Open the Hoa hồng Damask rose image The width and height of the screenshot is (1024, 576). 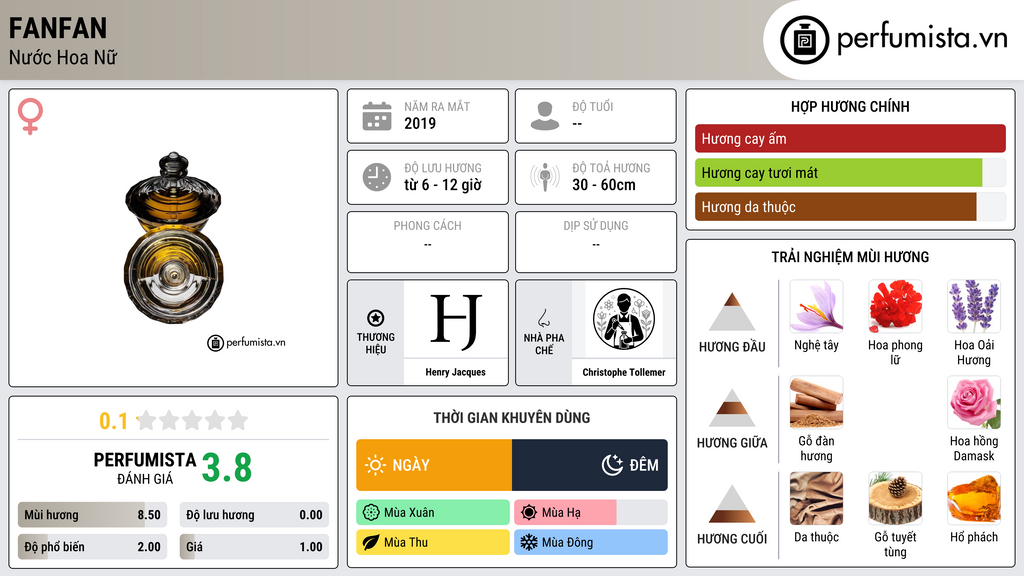point(974,403)
